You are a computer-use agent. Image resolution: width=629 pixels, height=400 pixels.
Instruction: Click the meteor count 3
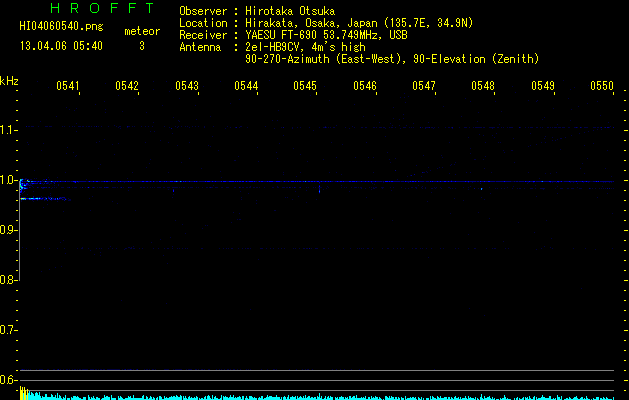[142, 46]
